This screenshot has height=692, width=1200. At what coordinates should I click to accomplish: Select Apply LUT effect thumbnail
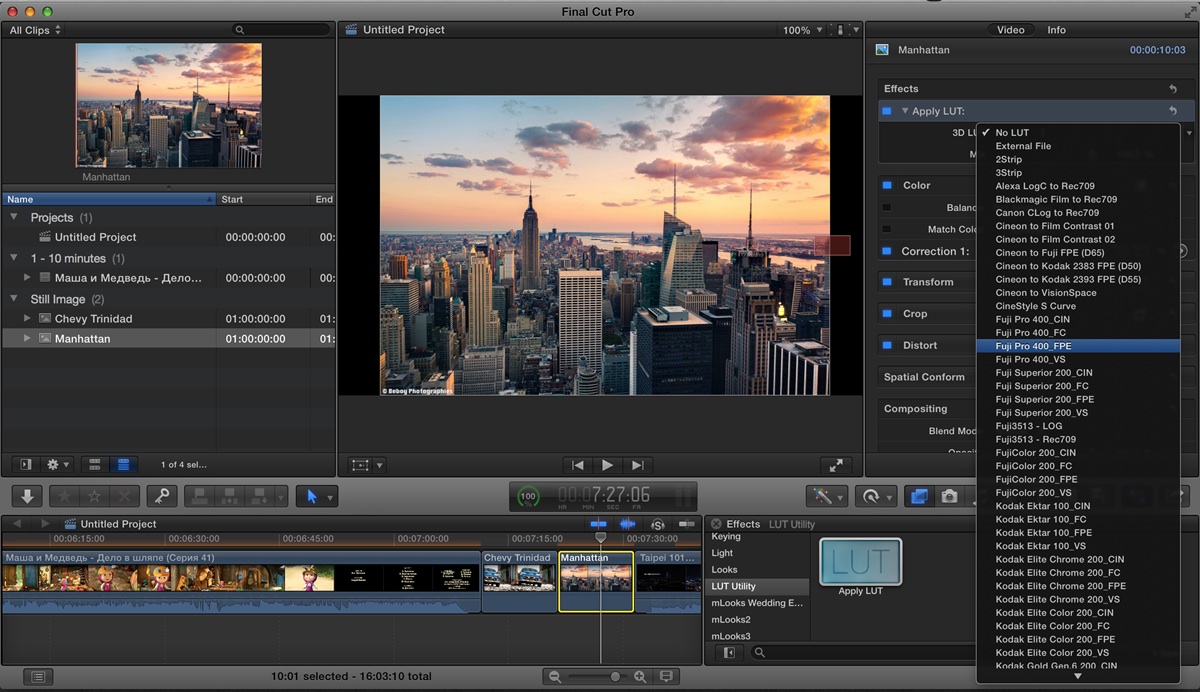(x=860, y=561)
